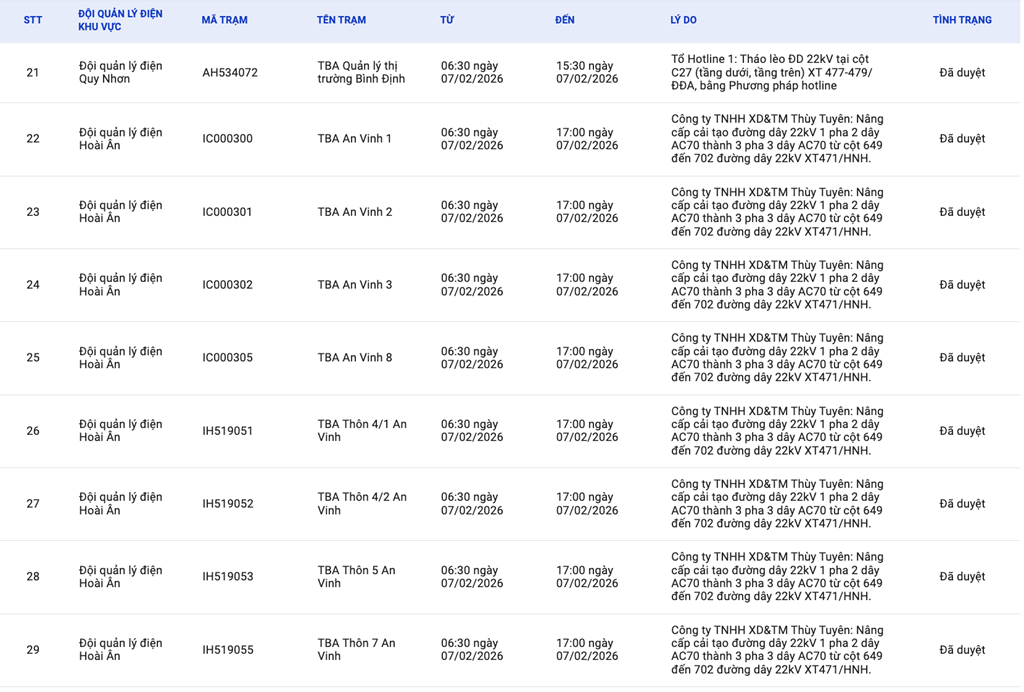Click the Đến column header
The width and height of the screenshot is (1024, 692).
click(565, 20)
